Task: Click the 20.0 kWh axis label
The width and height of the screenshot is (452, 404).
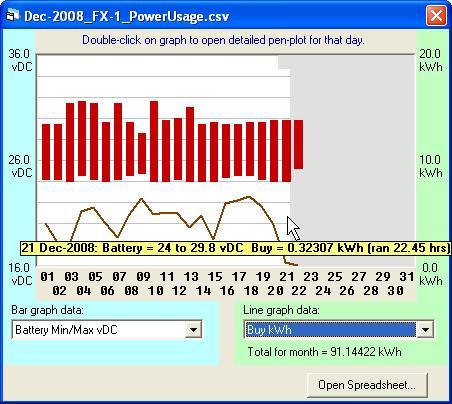Action: tap(431, 60)
